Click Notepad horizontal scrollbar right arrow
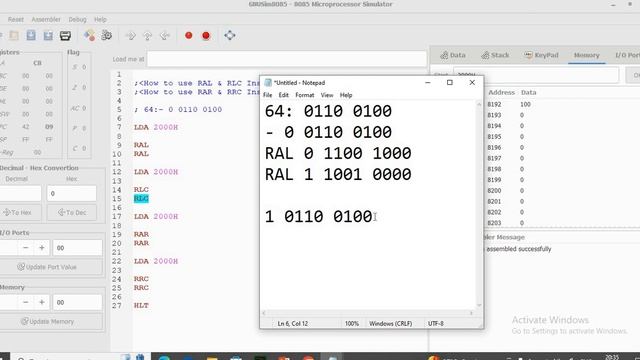The image size is (640, 360). (471, 313)
